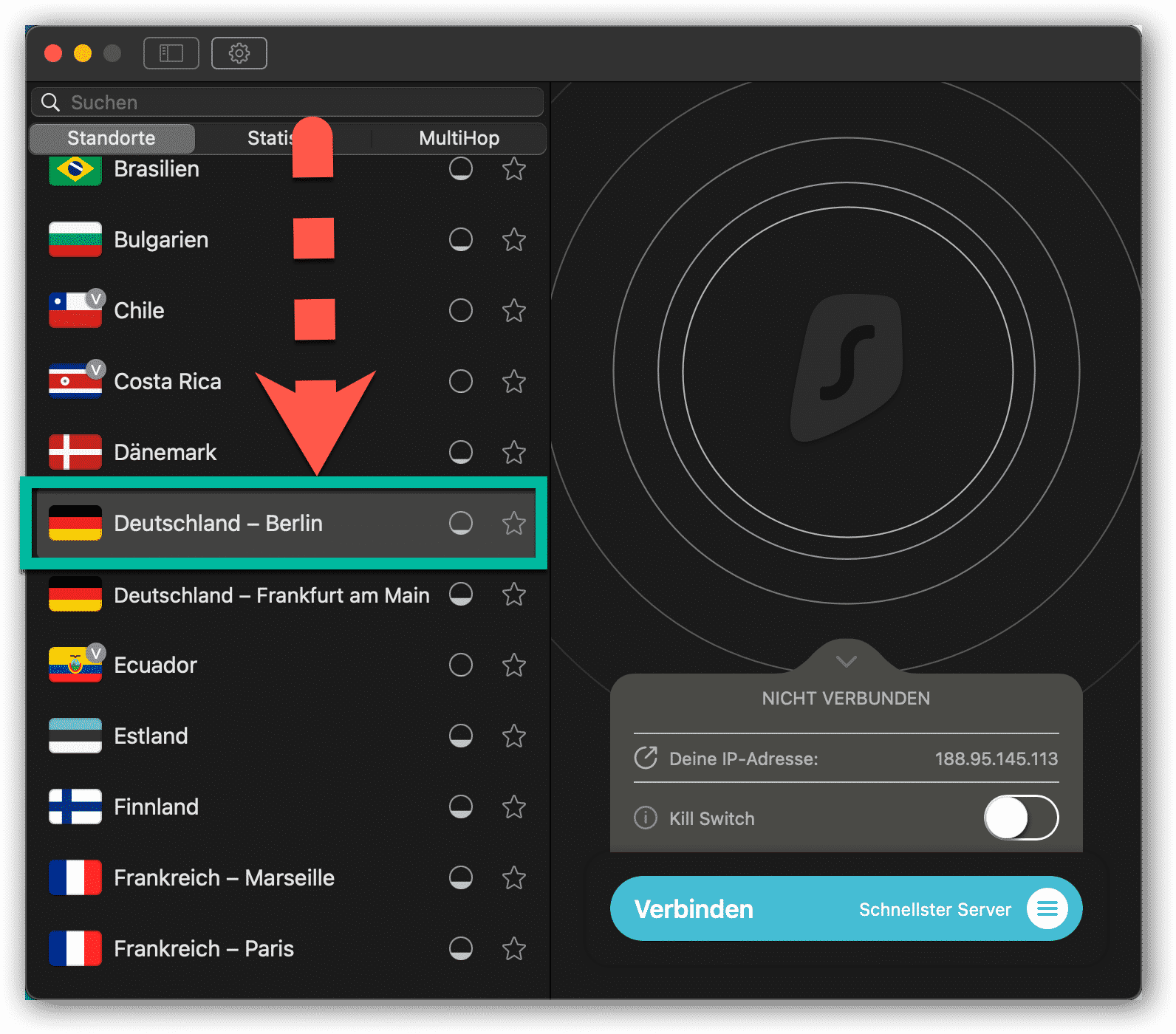The image size is (1176, 1034).
Task: Click the load indicator for Deutschland – Berlin
Action: tap(461, 523)
